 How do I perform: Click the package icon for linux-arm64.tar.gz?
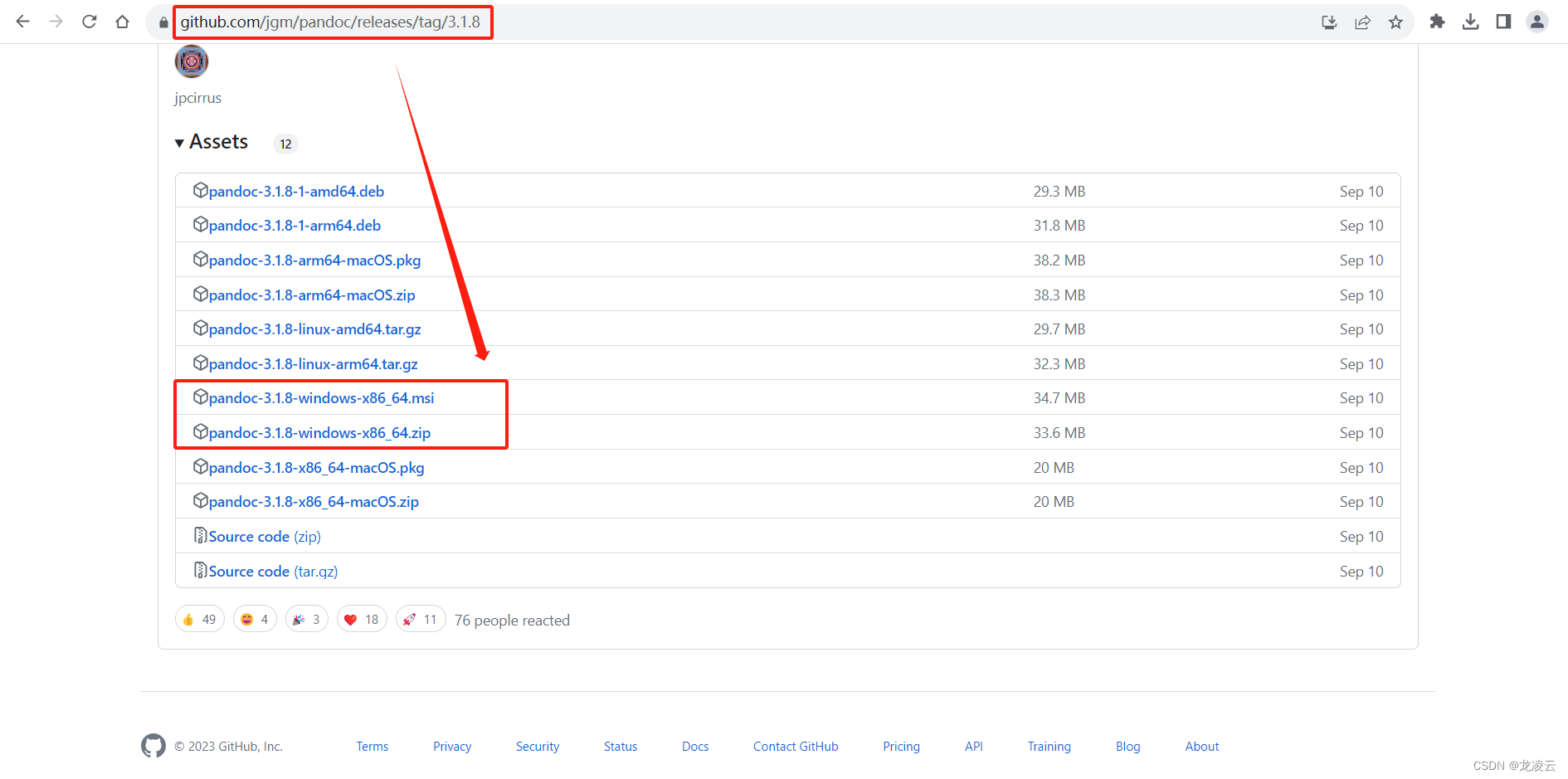[200, 363]
